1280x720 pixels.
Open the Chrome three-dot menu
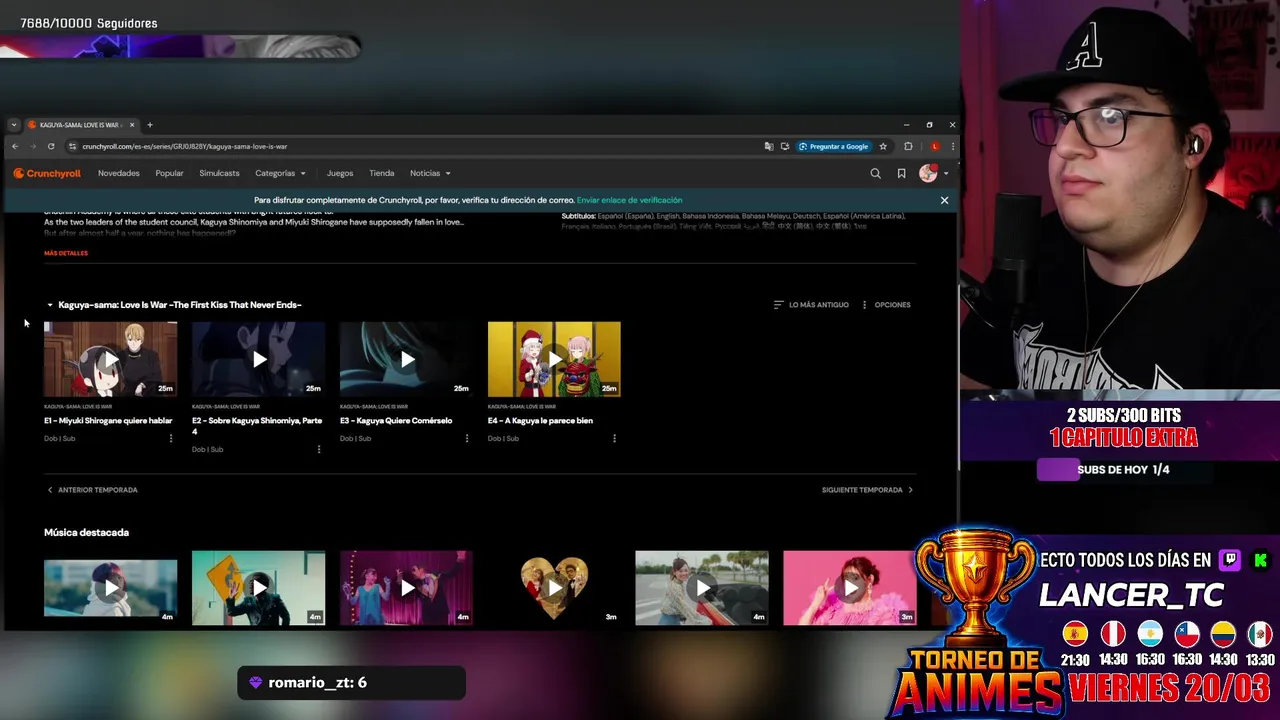[x=952, y=146]
